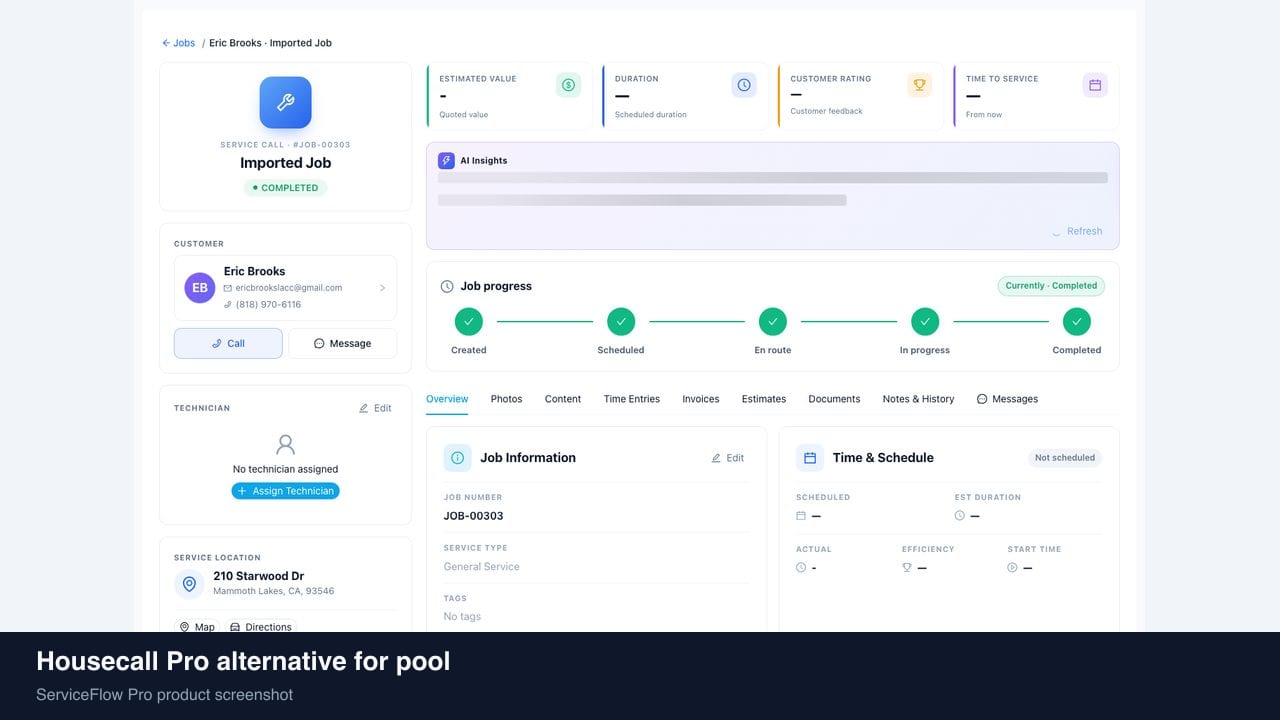Message the customer
The image size is (1280, 720).
[x=342, y=343]
